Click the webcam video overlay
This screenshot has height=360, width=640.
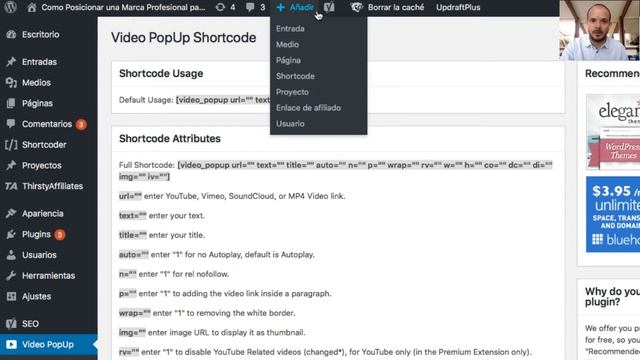point(600,30)
